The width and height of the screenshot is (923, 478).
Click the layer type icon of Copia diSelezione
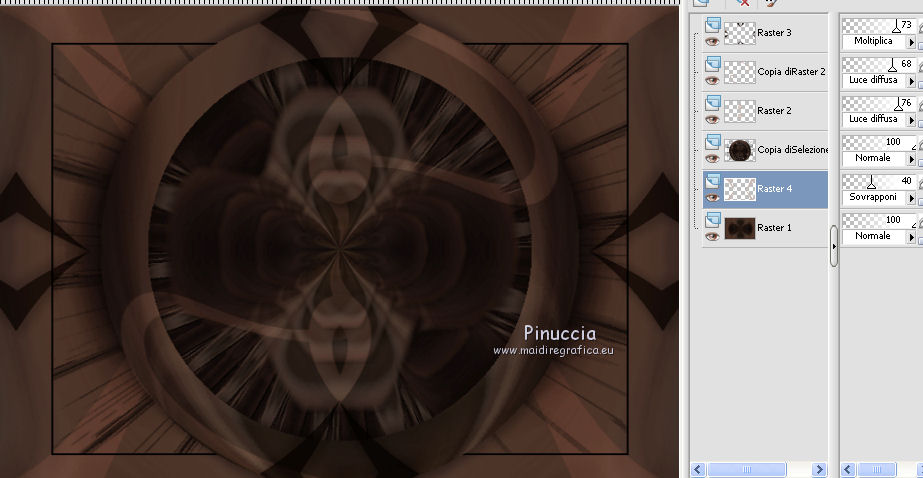click(x=713, y=141)
